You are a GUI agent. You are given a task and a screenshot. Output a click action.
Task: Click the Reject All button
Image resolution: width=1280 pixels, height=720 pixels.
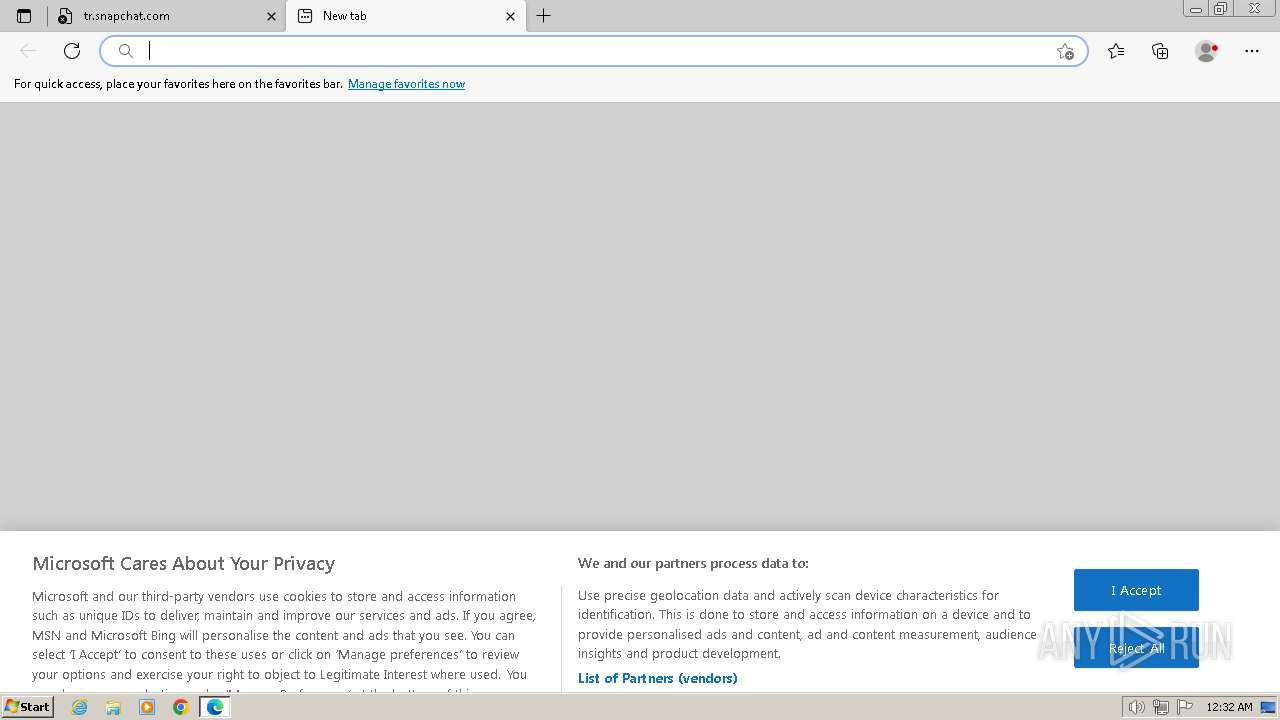(1136, 648)
